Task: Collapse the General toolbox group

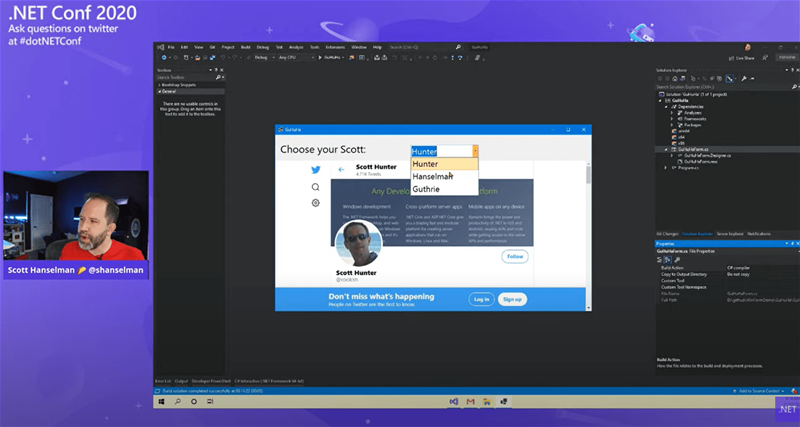Action: click(x=159, y=91)
